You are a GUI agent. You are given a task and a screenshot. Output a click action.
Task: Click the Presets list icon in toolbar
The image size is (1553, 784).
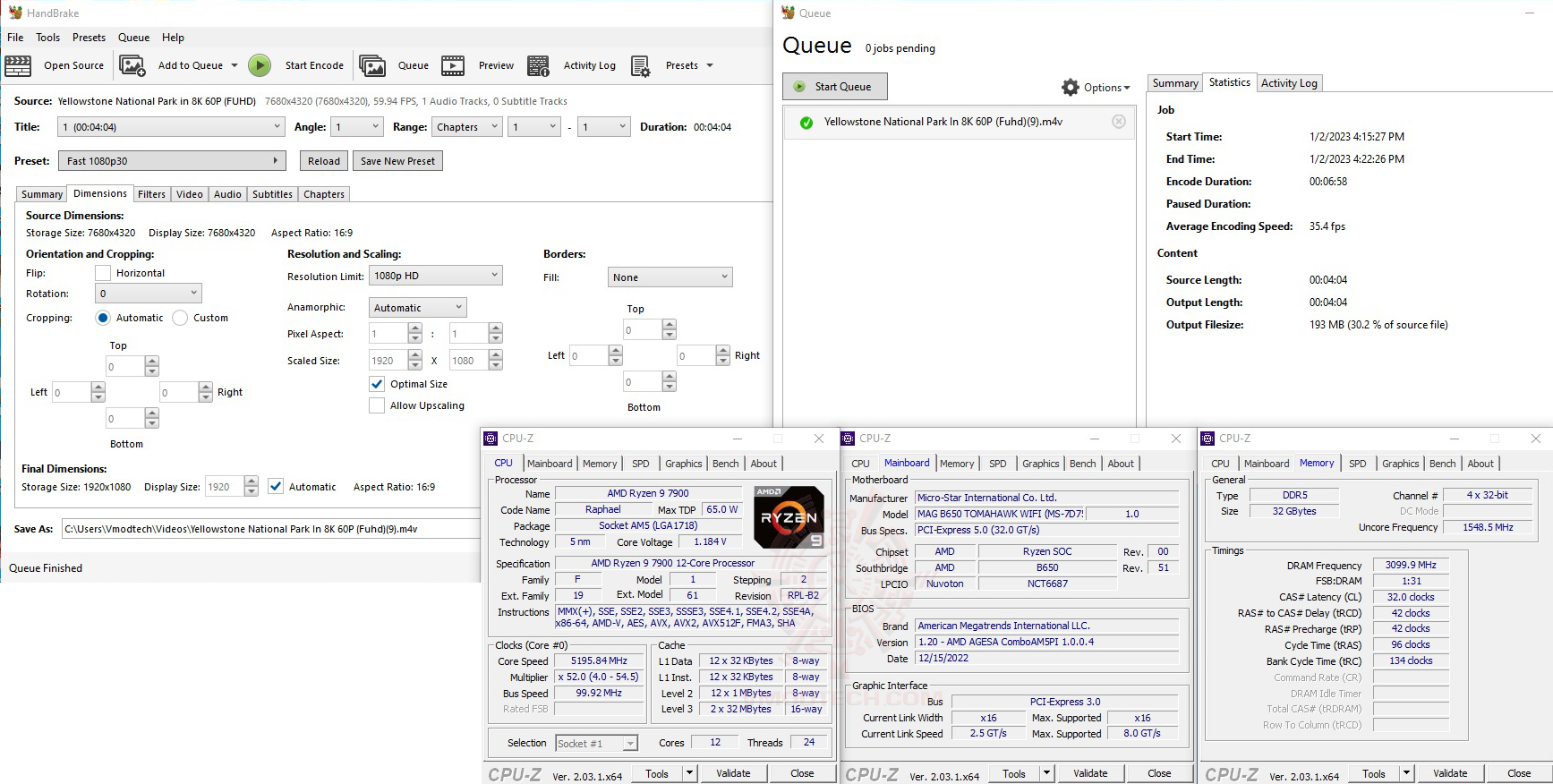coord(640,65)
